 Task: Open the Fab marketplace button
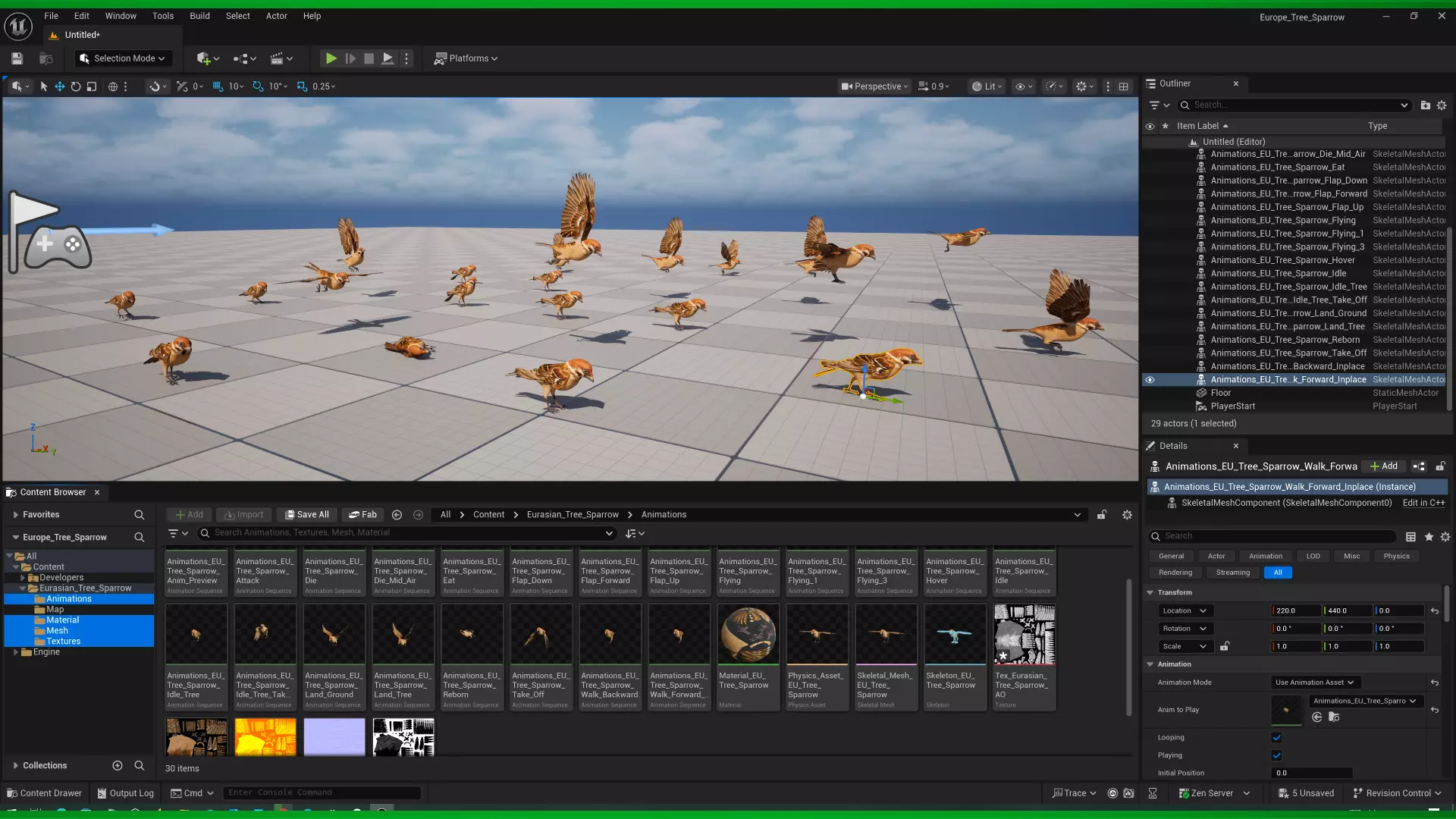362,514
